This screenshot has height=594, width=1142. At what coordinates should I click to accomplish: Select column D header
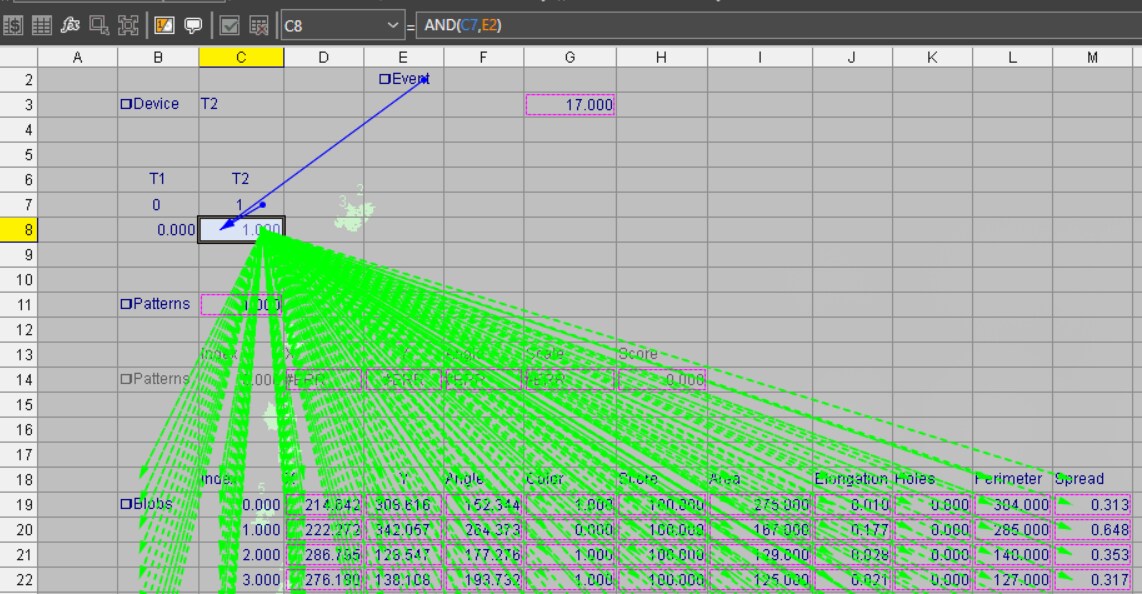[323, 58]
